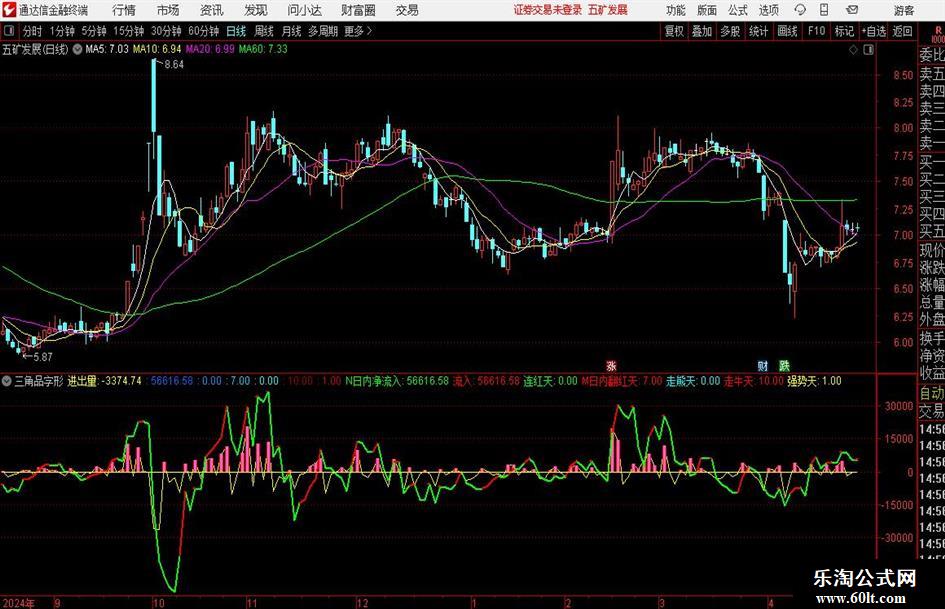The width and height of the screenshot is (945, 609).
Task: Open the 交易 menu
Action: point(407,10)
